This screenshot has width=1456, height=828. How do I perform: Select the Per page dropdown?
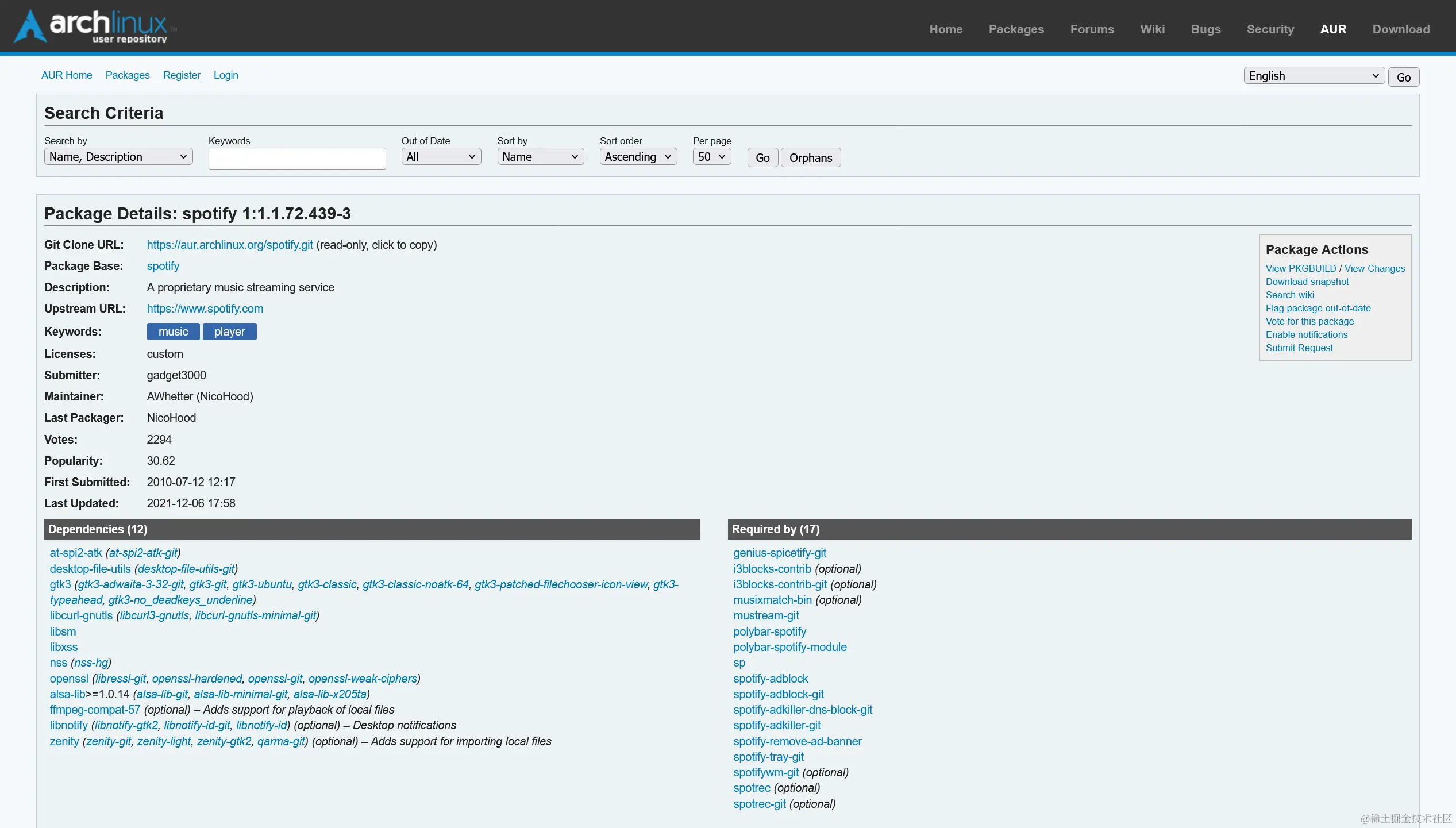coord(711,157)
